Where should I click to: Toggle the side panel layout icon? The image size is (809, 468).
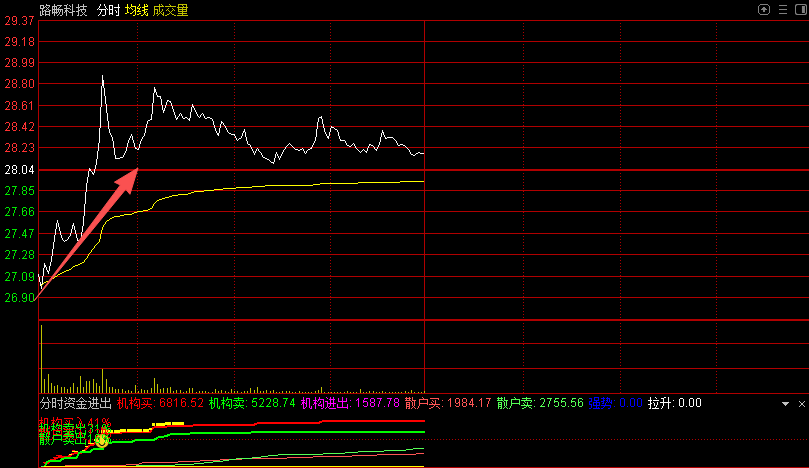coord(799,10)
